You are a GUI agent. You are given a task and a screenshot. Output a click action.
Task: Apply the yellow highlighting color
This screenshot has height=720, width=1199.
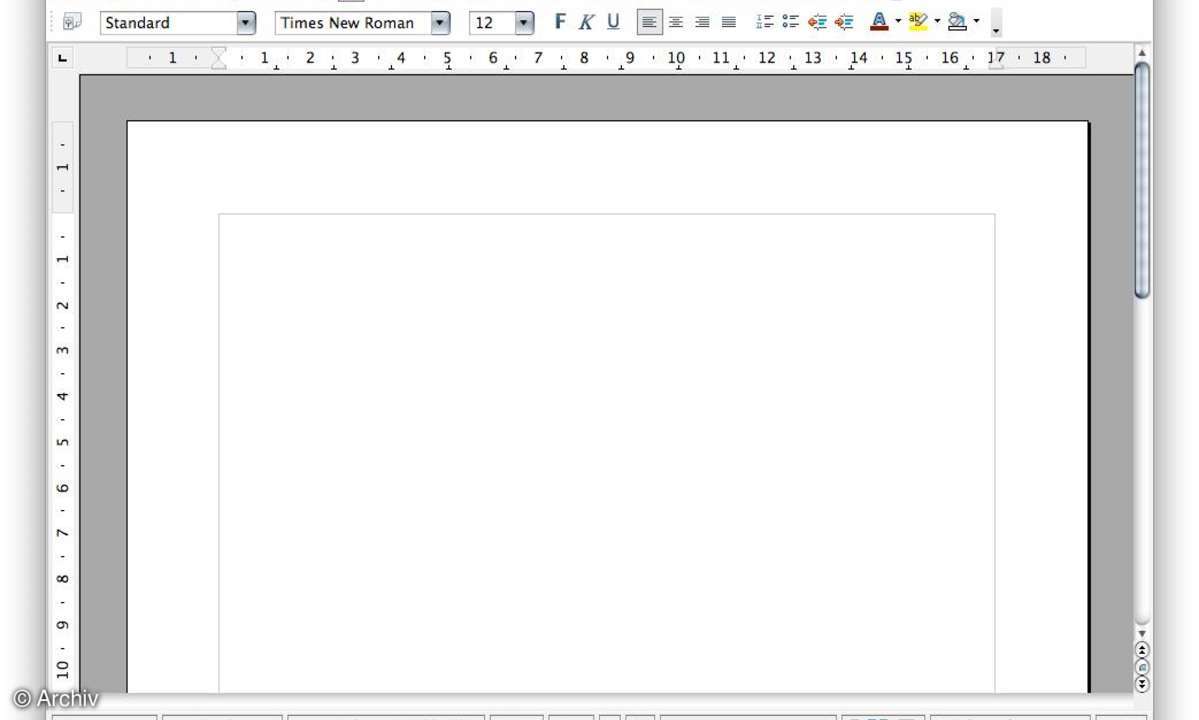(x=918, y=22)
